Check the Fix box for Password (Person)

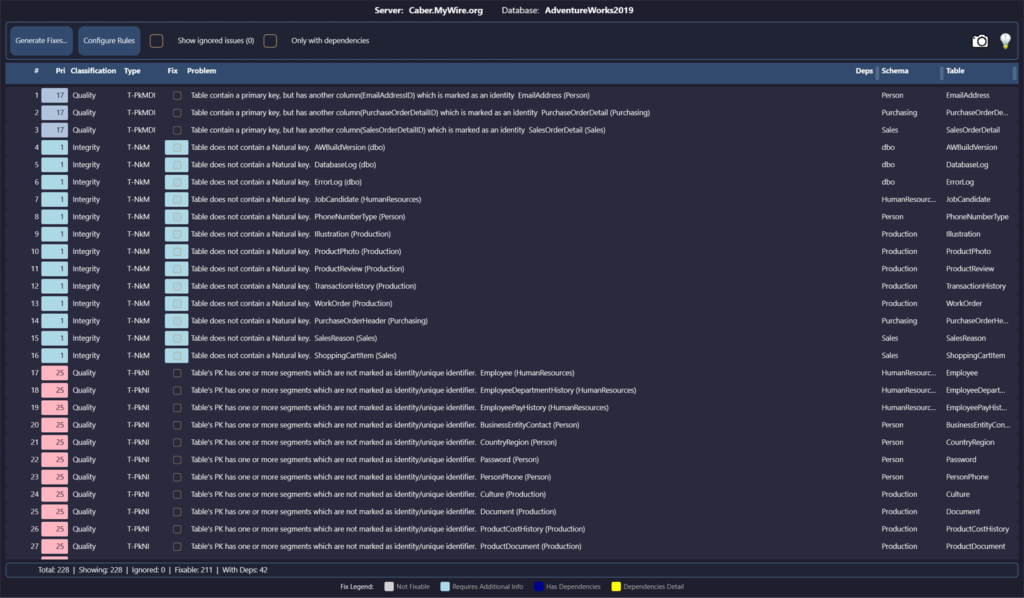(177, 460)
